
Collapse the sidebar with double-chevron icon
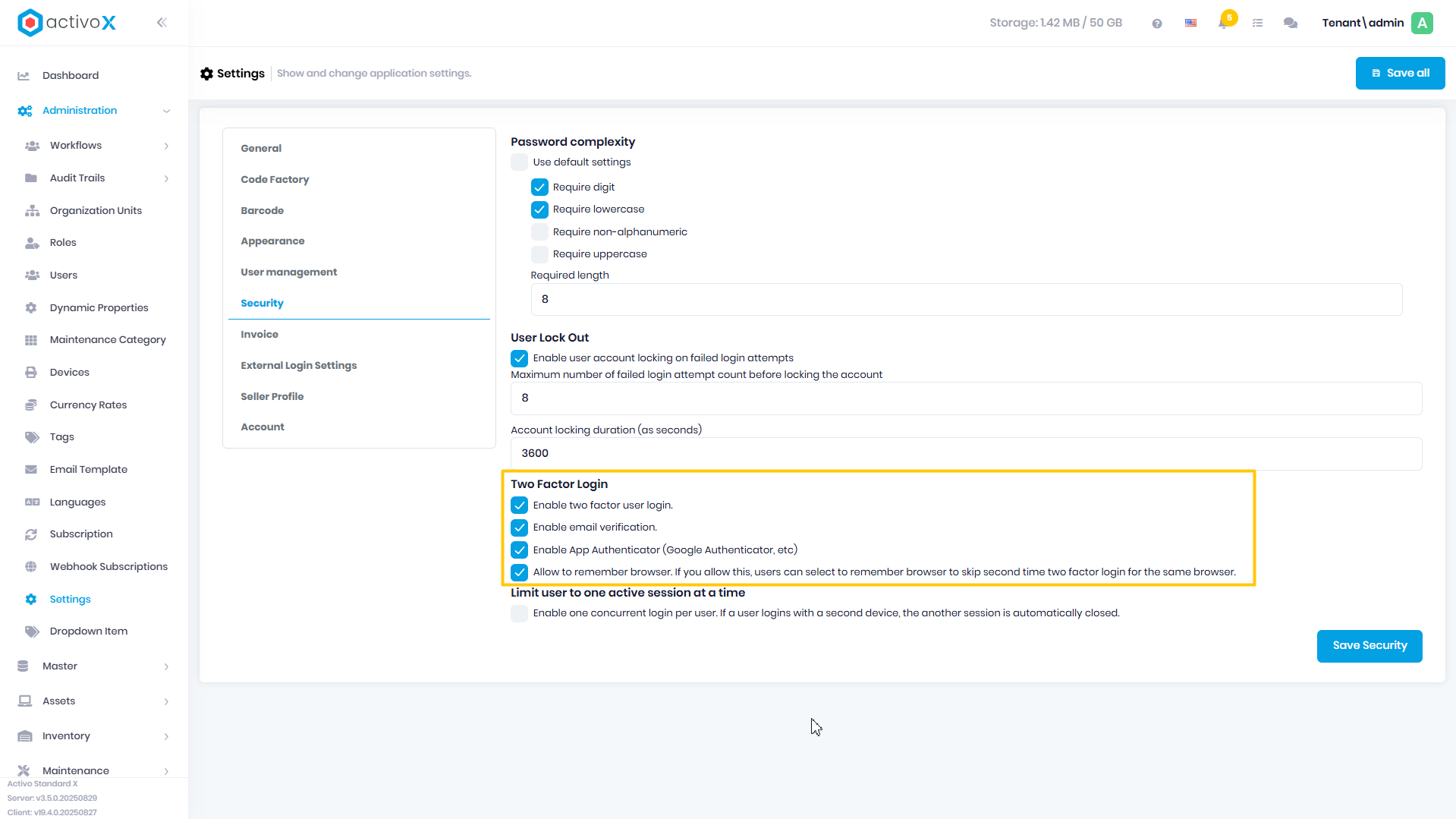pos(162,23)
